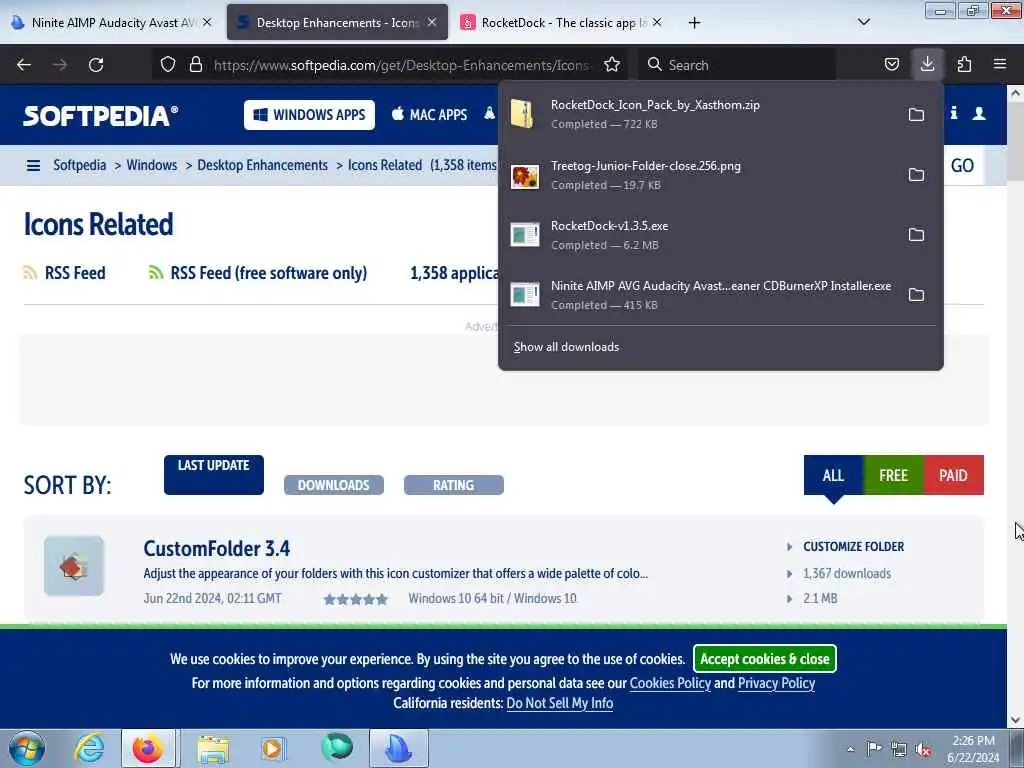Sort by LAST UPDATE

point(214,475)
